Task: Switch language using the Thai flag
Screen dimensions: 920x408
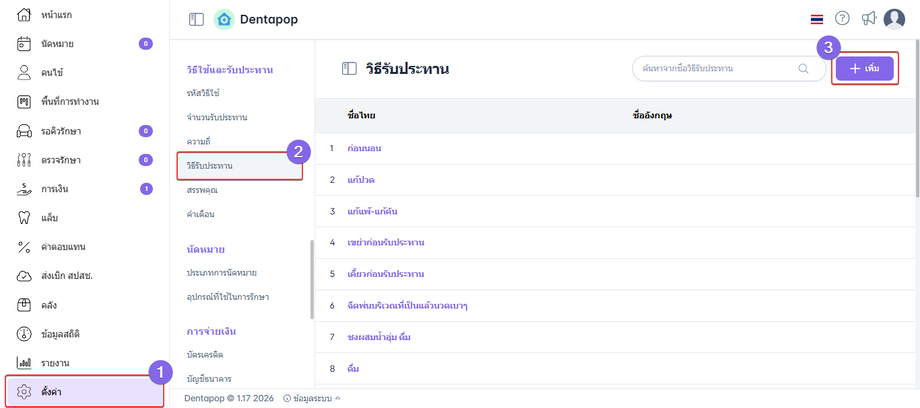Action: tap(817, 19)
